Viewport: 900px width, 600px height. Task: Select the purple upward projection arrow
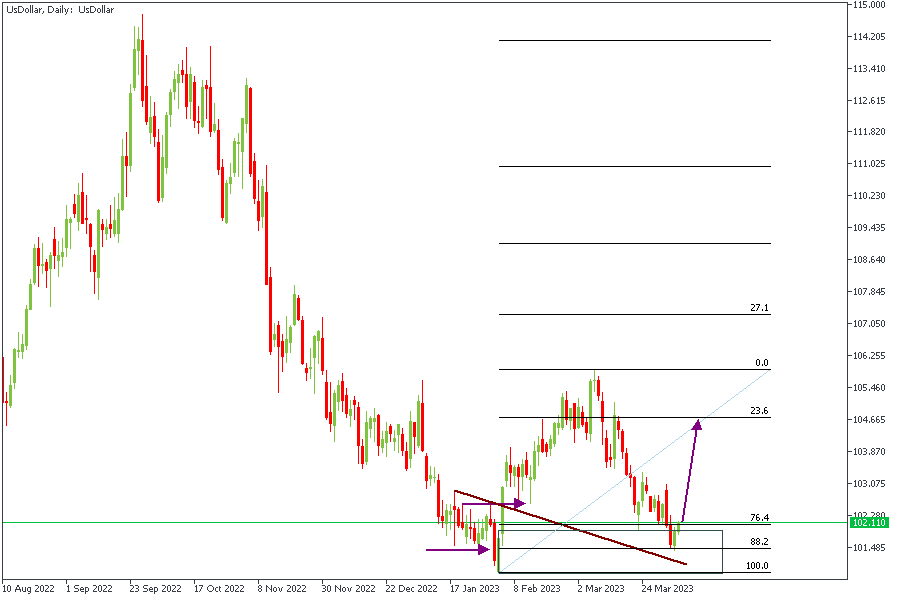point(690,470)
